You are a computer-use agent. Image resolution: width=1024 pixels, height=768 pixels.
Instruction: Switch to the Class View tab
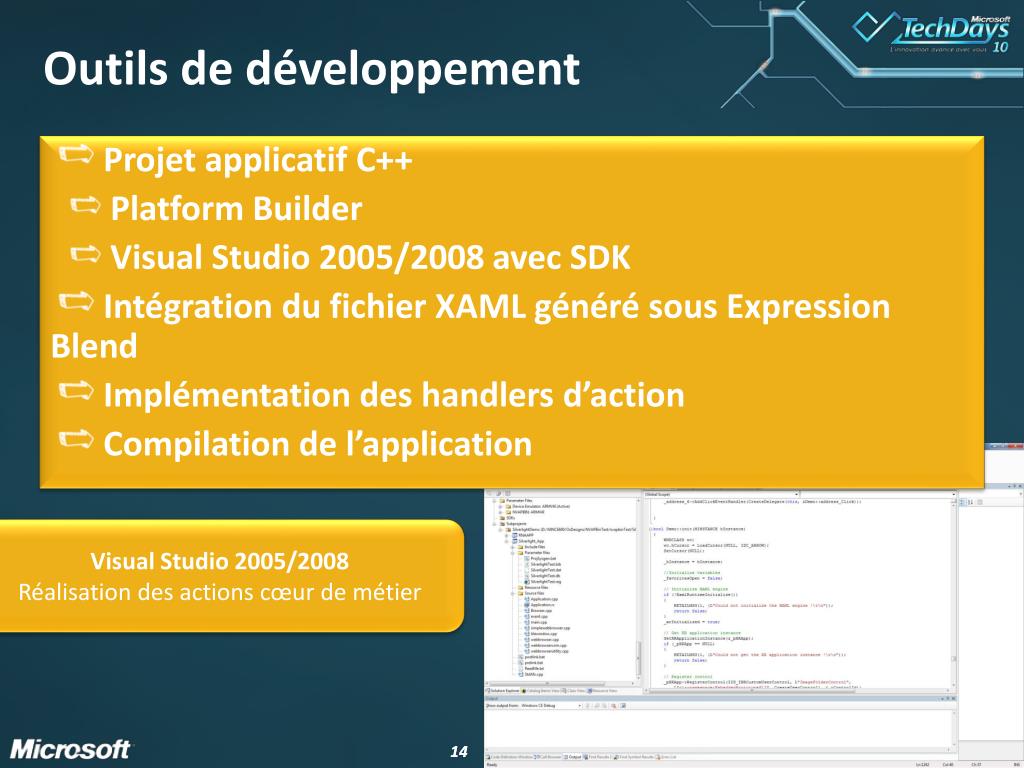click(573, 691)
